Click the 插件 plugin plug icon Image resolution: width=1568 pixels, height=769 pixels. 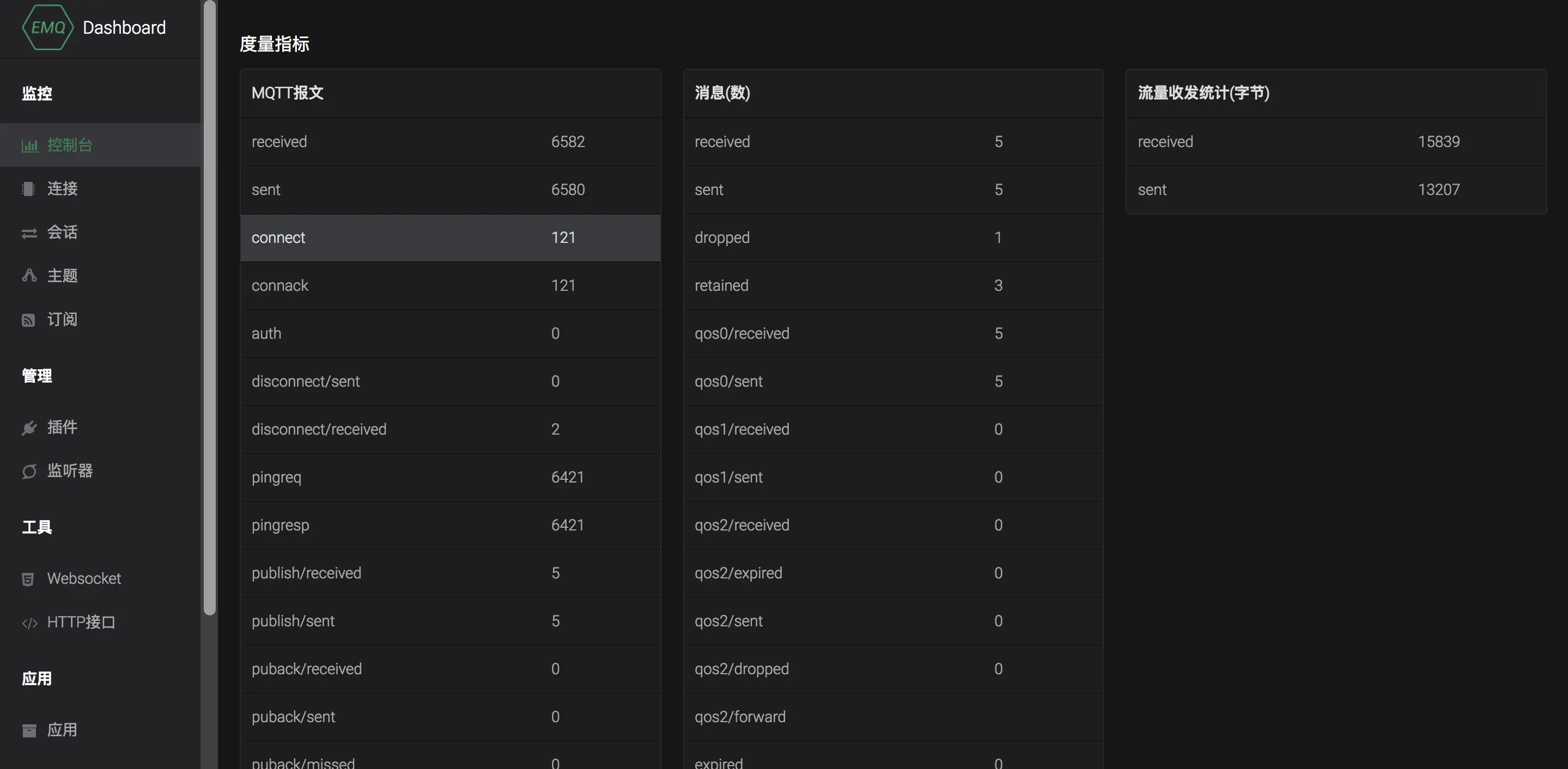pos(29,428)
